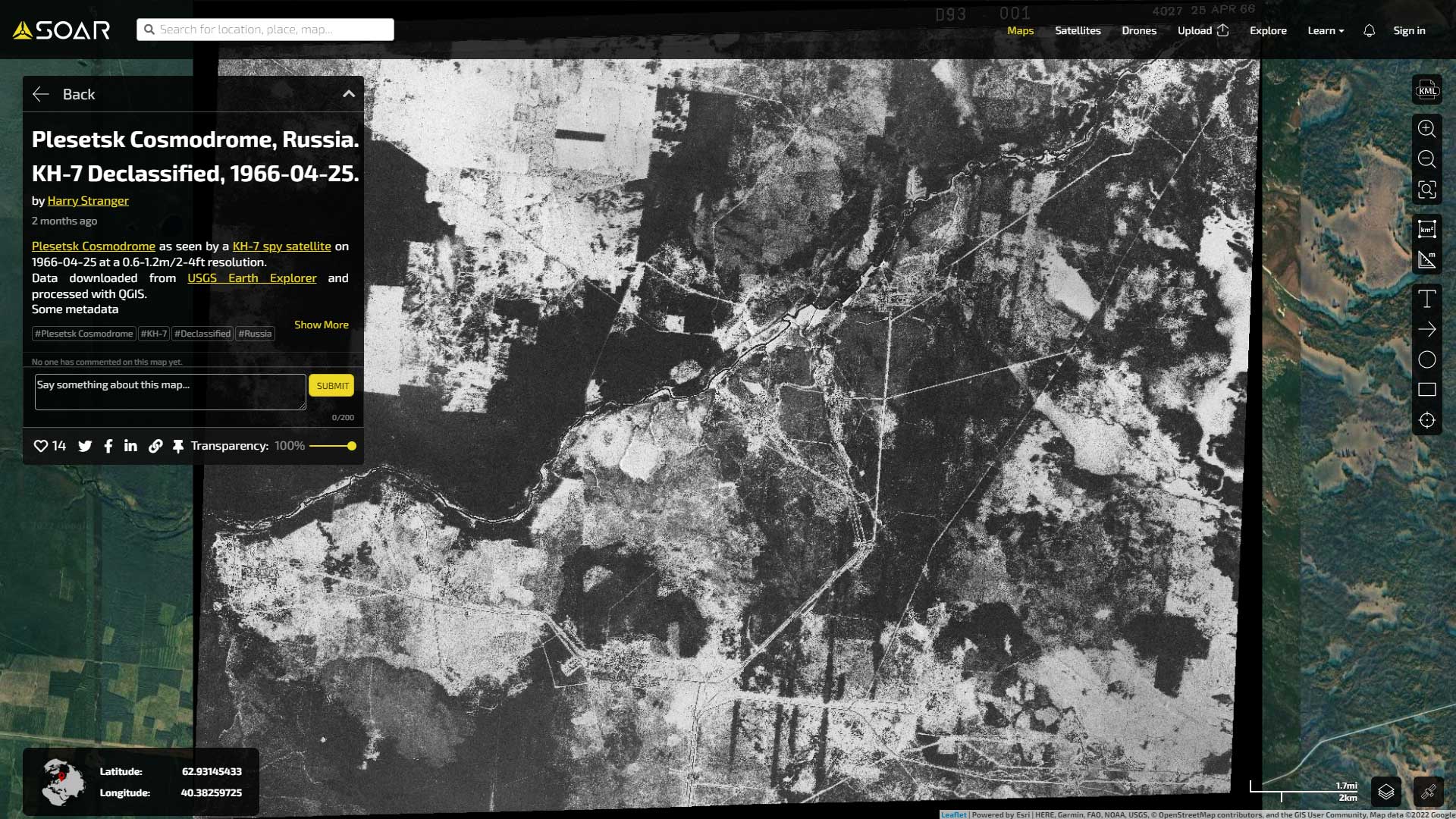Open the Satellites menu item
The image size is (1456, 819).
(x=1078, y=30)
